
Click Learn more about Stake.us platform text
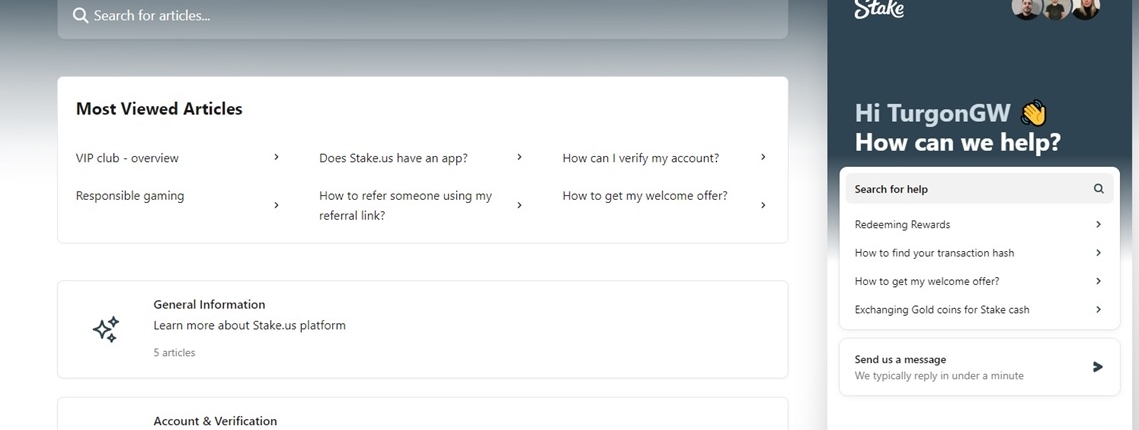pos(249,325)
